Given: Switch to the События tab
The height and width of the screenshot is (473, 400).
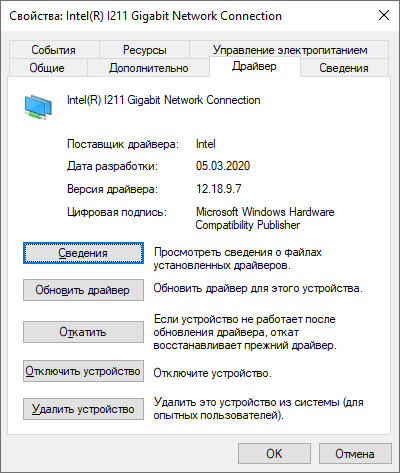Looking at the screenshot, I should click(54, 50).
